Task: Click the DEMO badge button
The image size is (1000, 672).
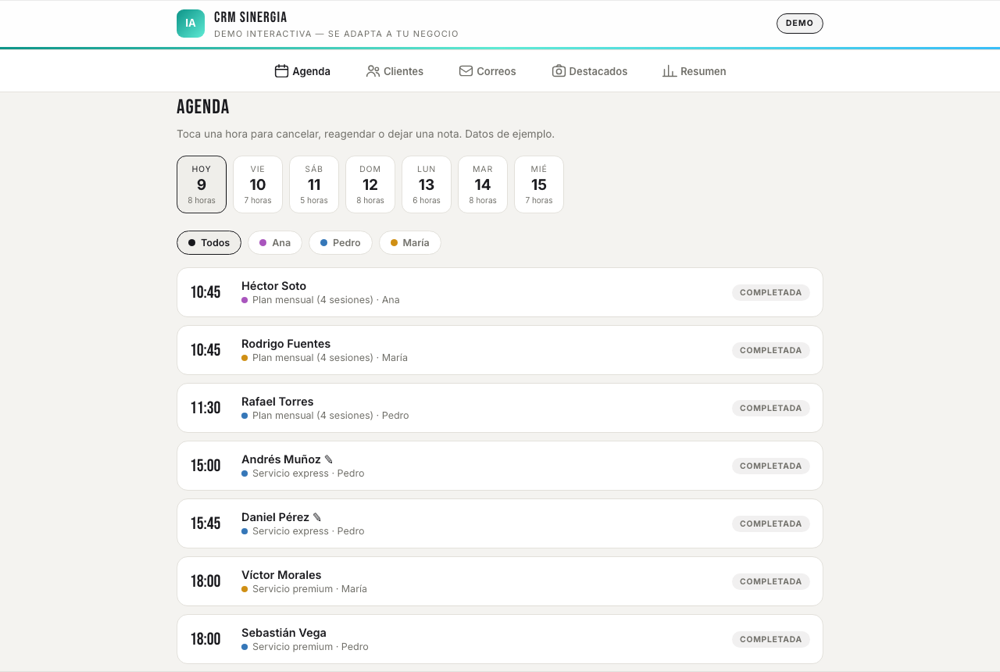Action: pyautogui.click(x=800, y=24)
